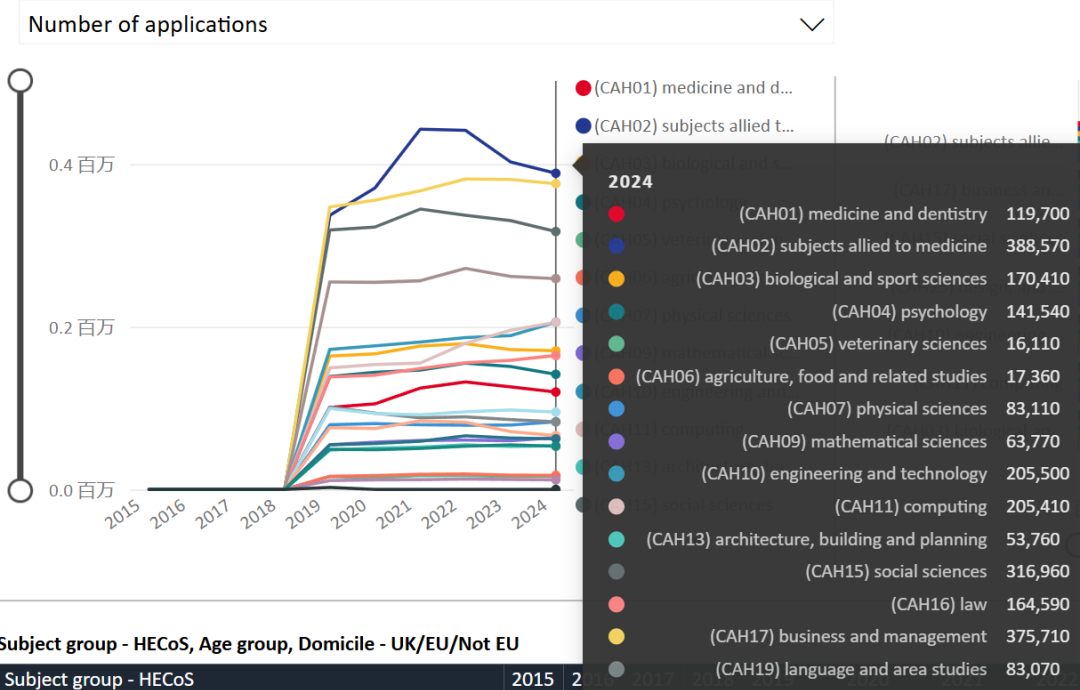Click yellow swatch for business and management tooltip row

(617, 637)
